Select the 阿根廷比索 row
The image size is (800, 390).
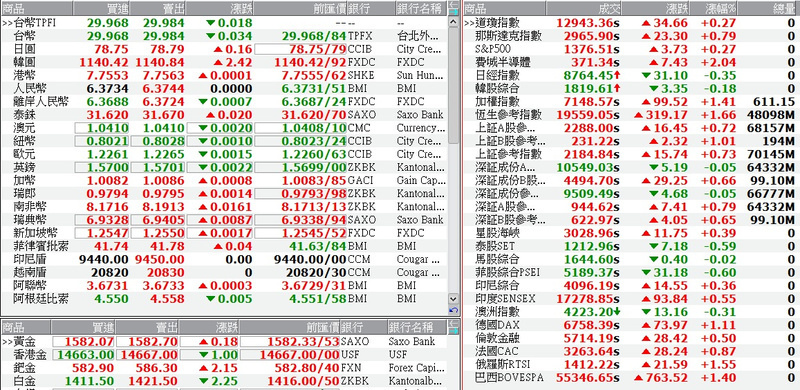pos(223,299)
